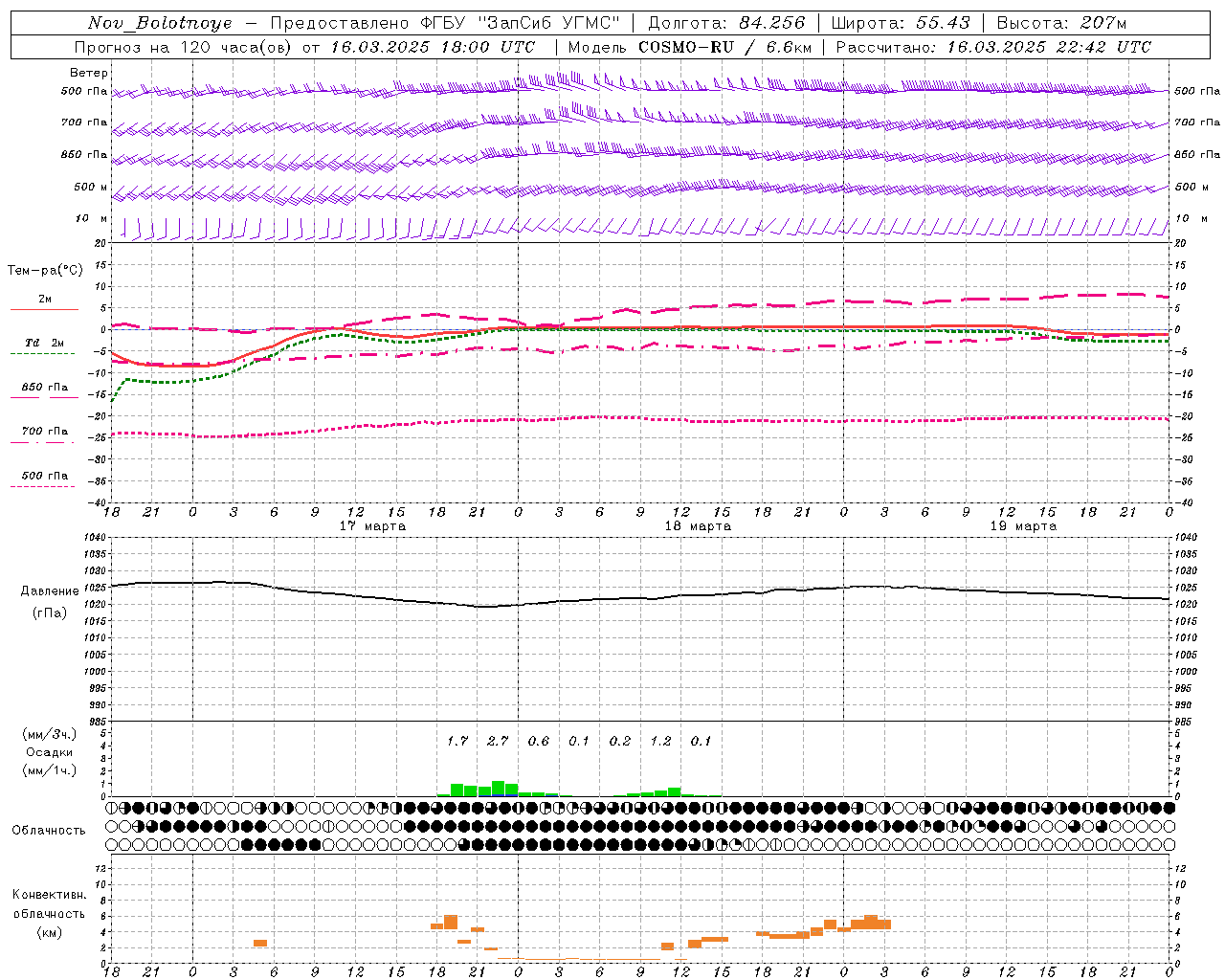The image size is (1225, 980).
Task: Click the 3-hour precipitation value 0.6
Action: click(539, 741)
